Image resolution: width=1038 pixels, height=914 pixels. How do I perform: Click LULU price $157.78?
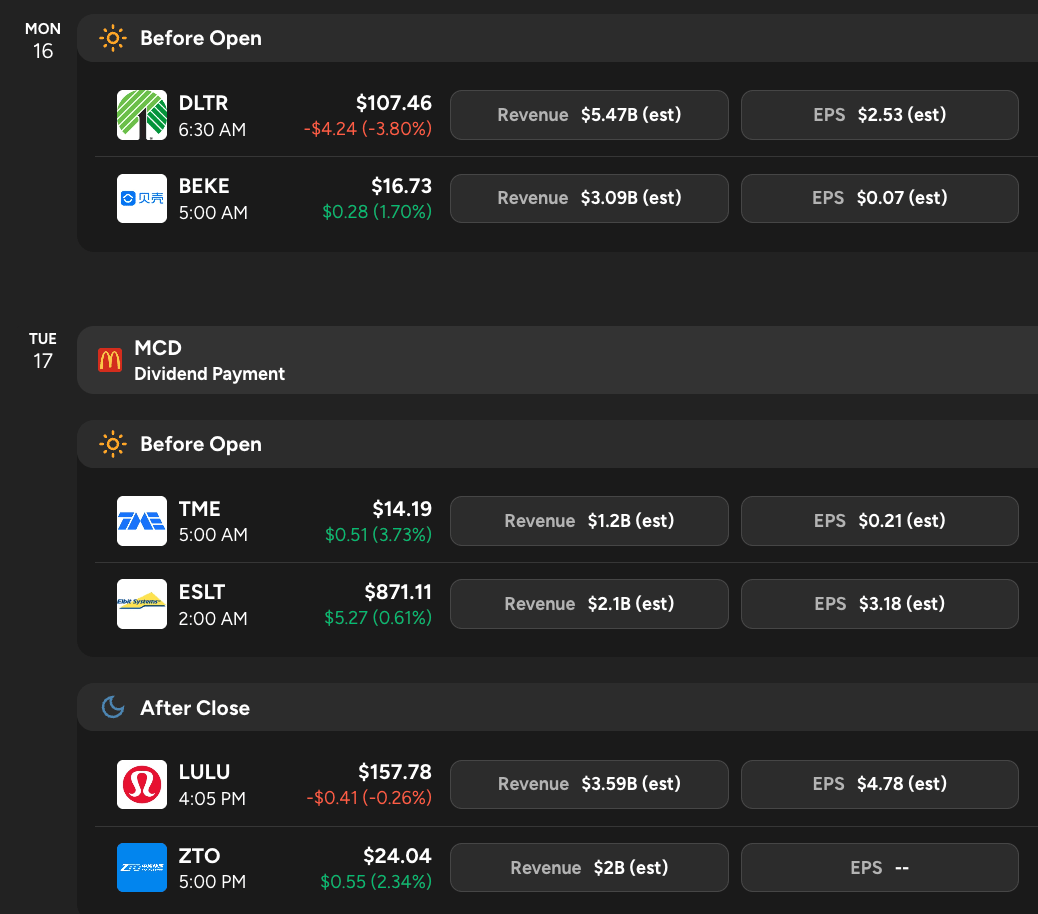[x=395, y=772]
